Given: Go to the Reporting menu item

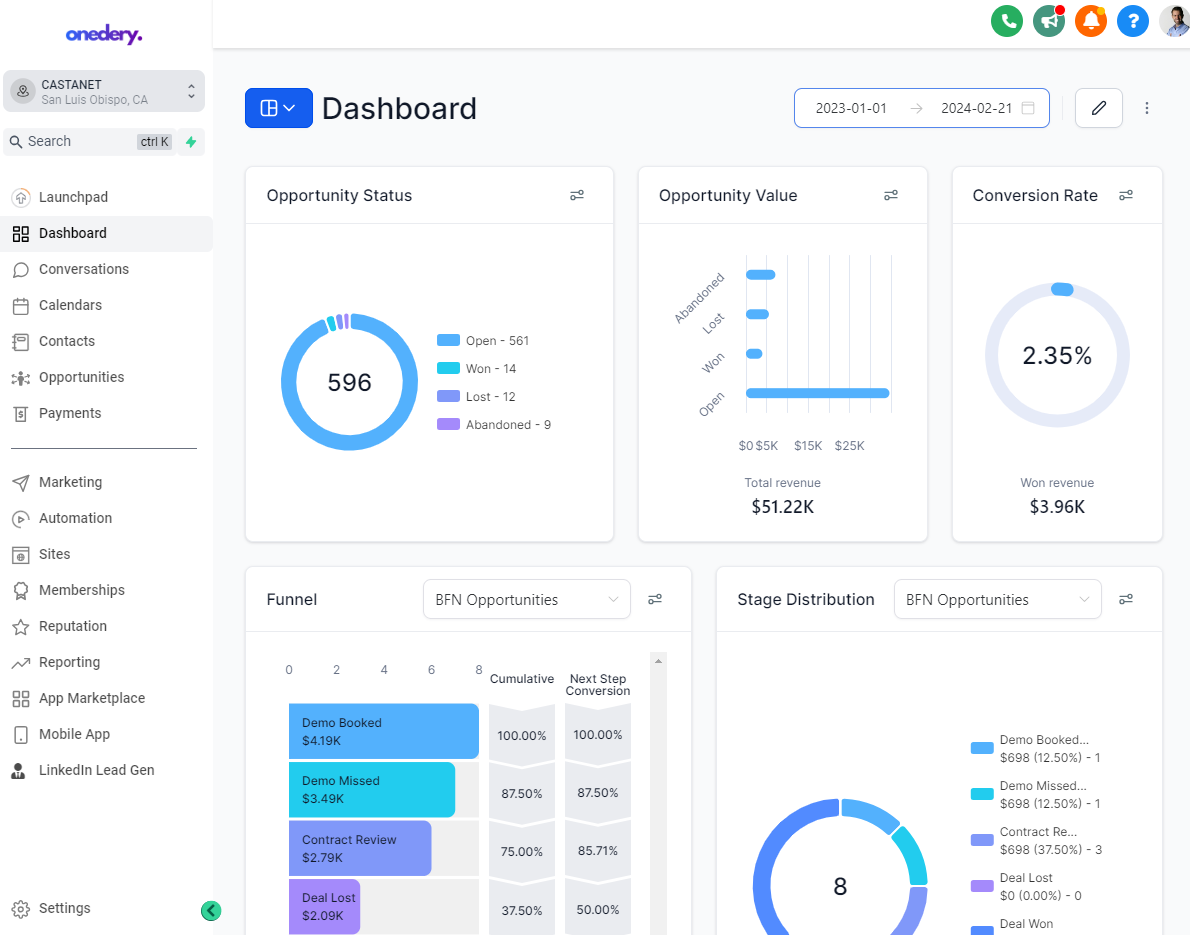Looking at the screenshot, I should (x=69, y=661).
